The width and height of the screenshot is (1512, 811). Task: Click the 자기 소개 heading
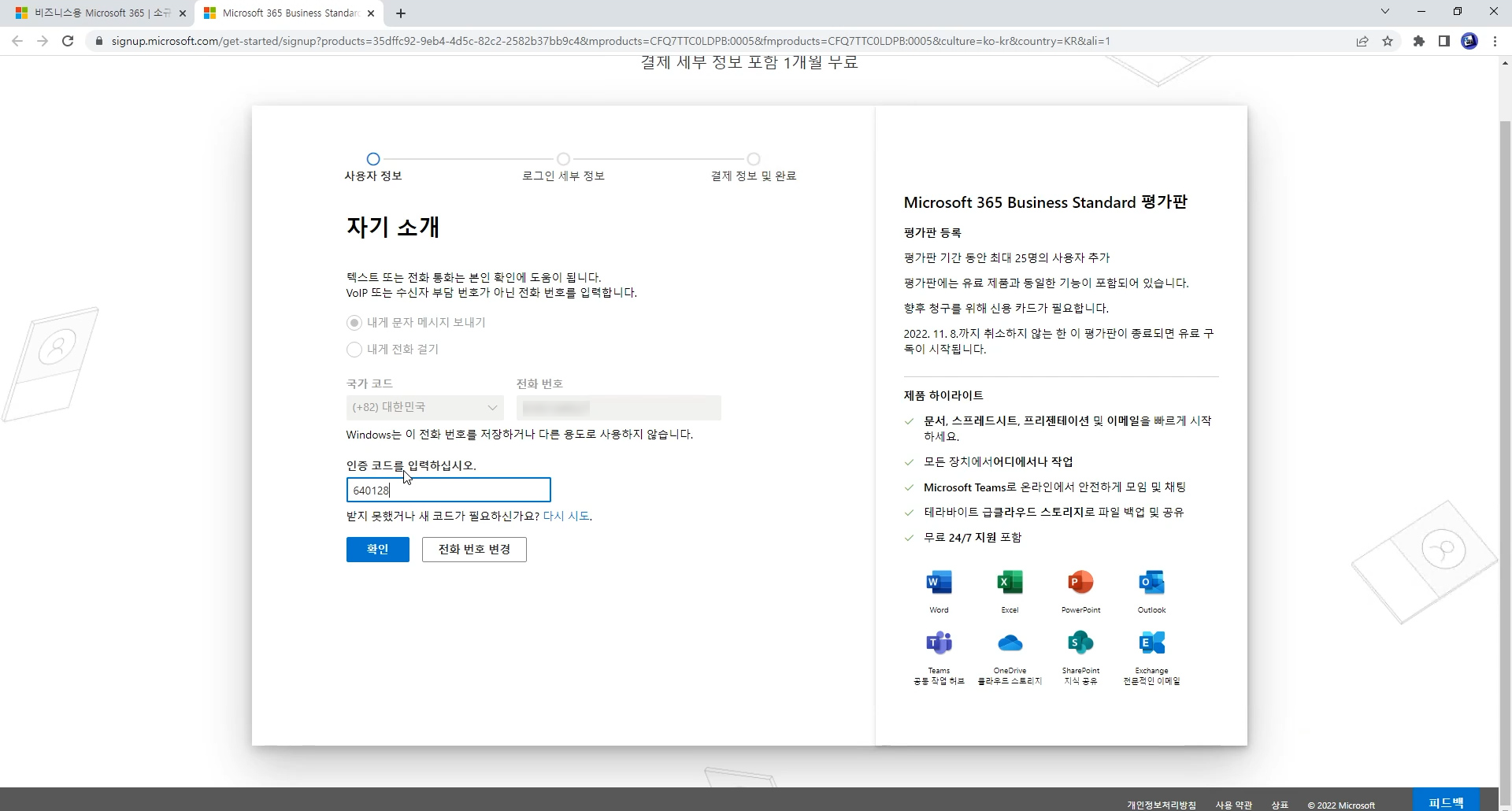(393, 228)
